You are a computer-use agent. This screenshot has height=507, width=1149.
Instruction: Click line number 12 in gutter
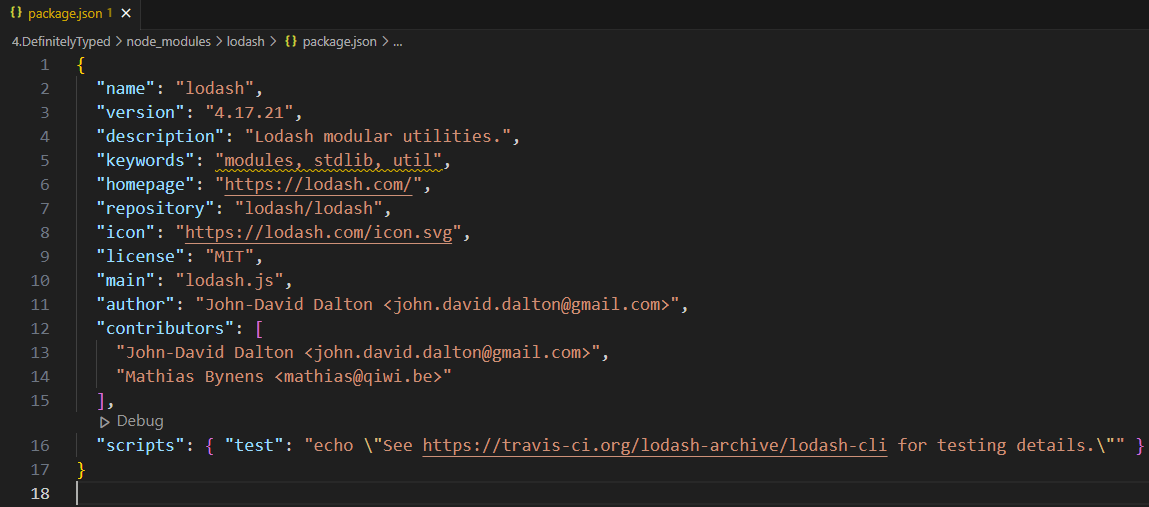tap(40, 327)
